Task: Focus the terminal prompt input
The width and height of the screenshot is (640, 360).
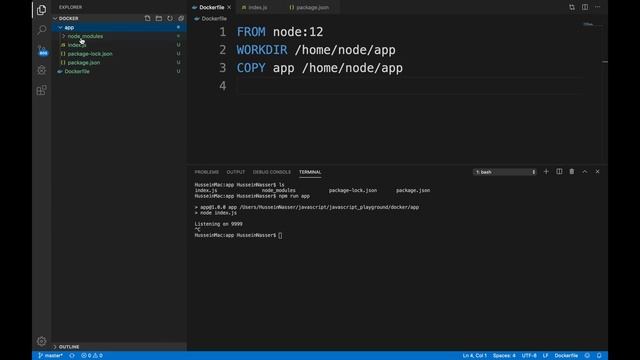Action: click(280, 236)
